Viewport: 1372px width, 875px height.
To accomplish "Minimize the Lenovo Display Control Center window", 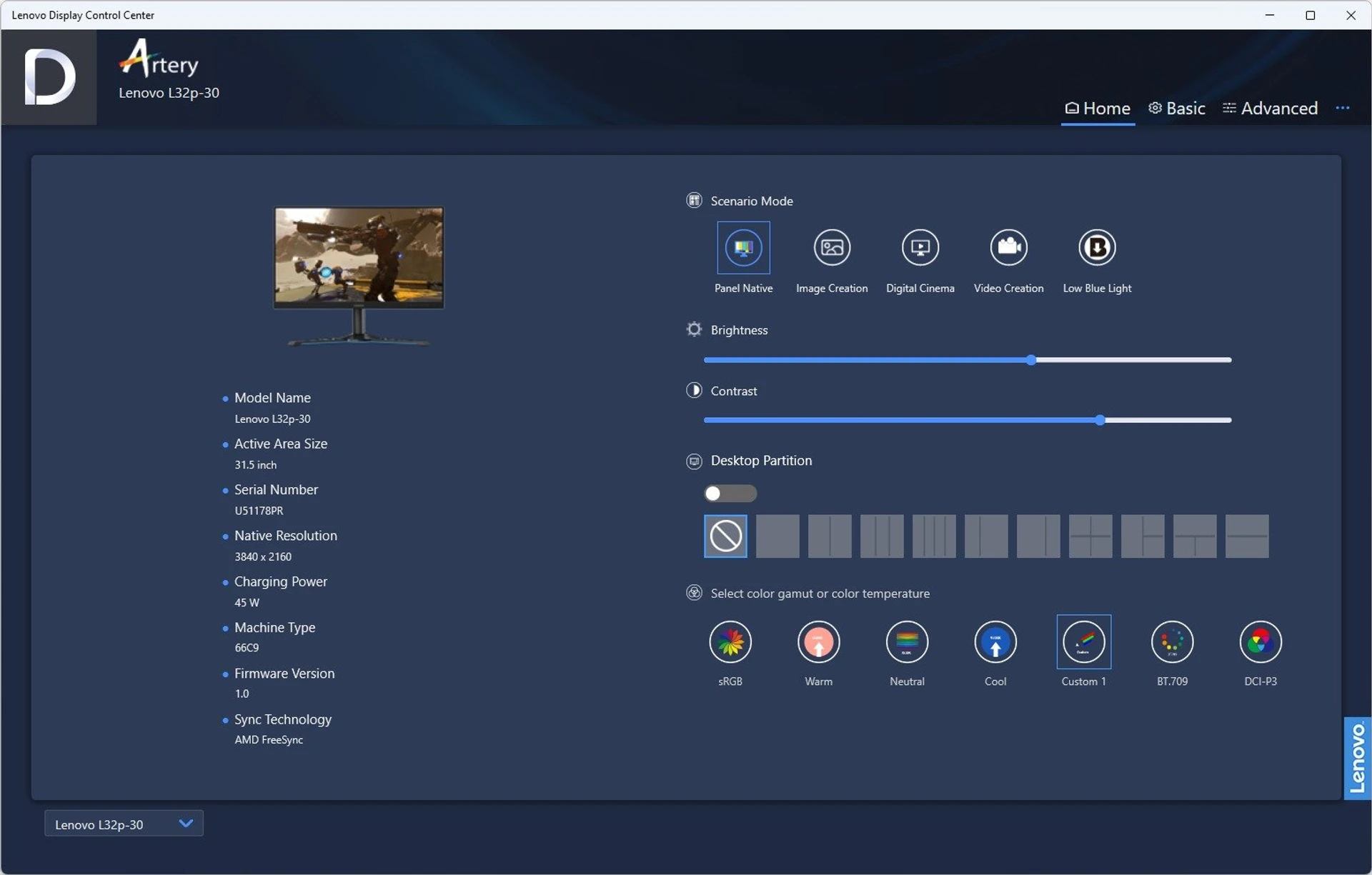I will tap(1269, 15).
